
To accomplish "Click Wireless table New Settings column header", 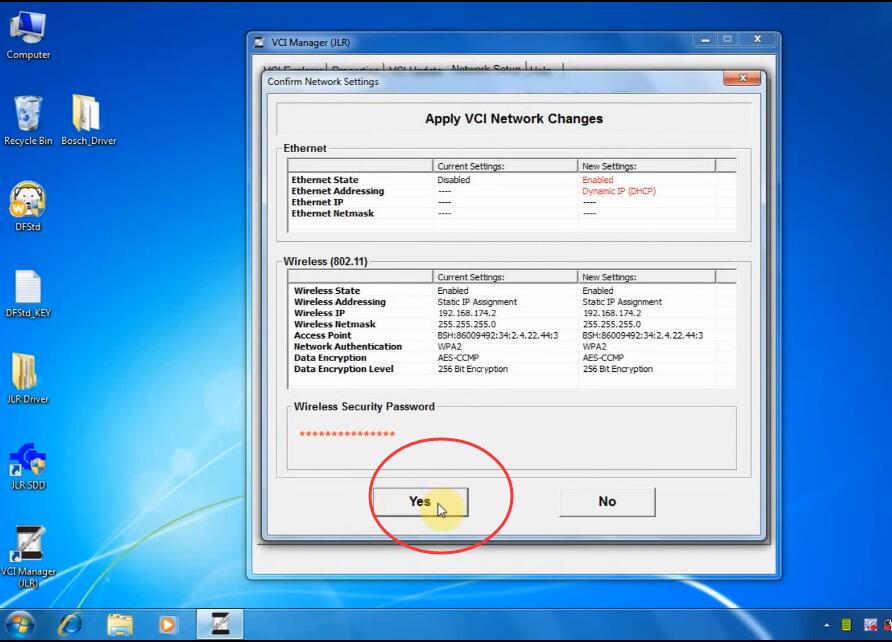I will click(646, 277).
